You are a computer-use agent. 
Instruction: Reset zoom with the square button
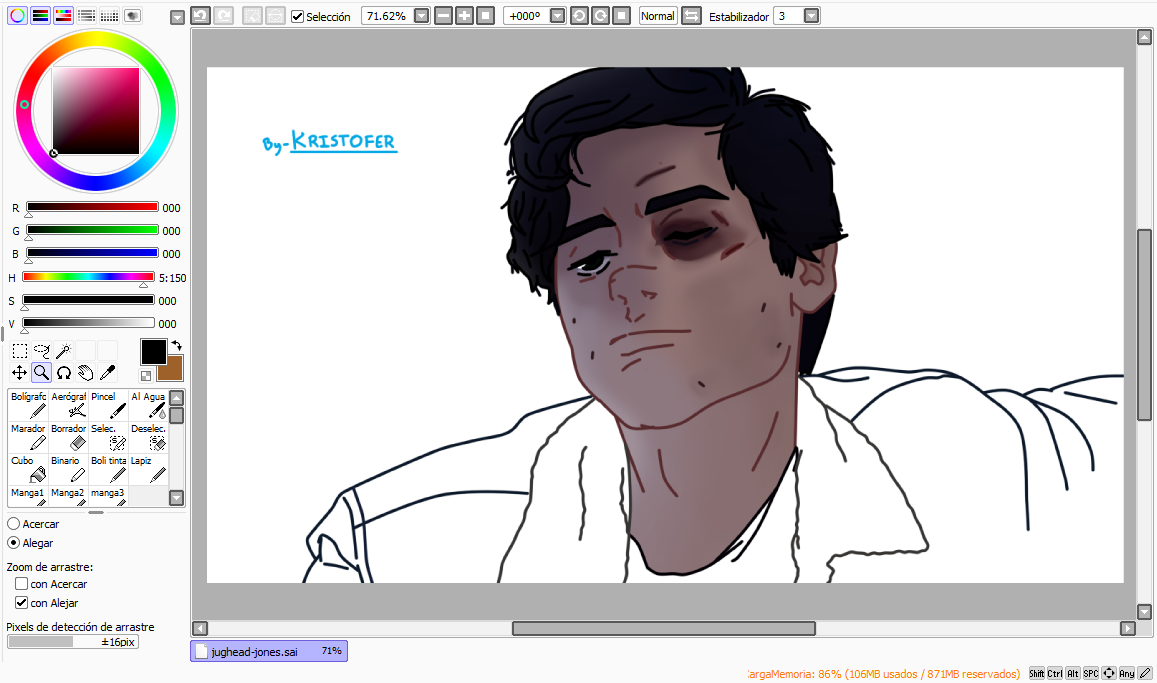pyautogui.click(x=485, y=15)
